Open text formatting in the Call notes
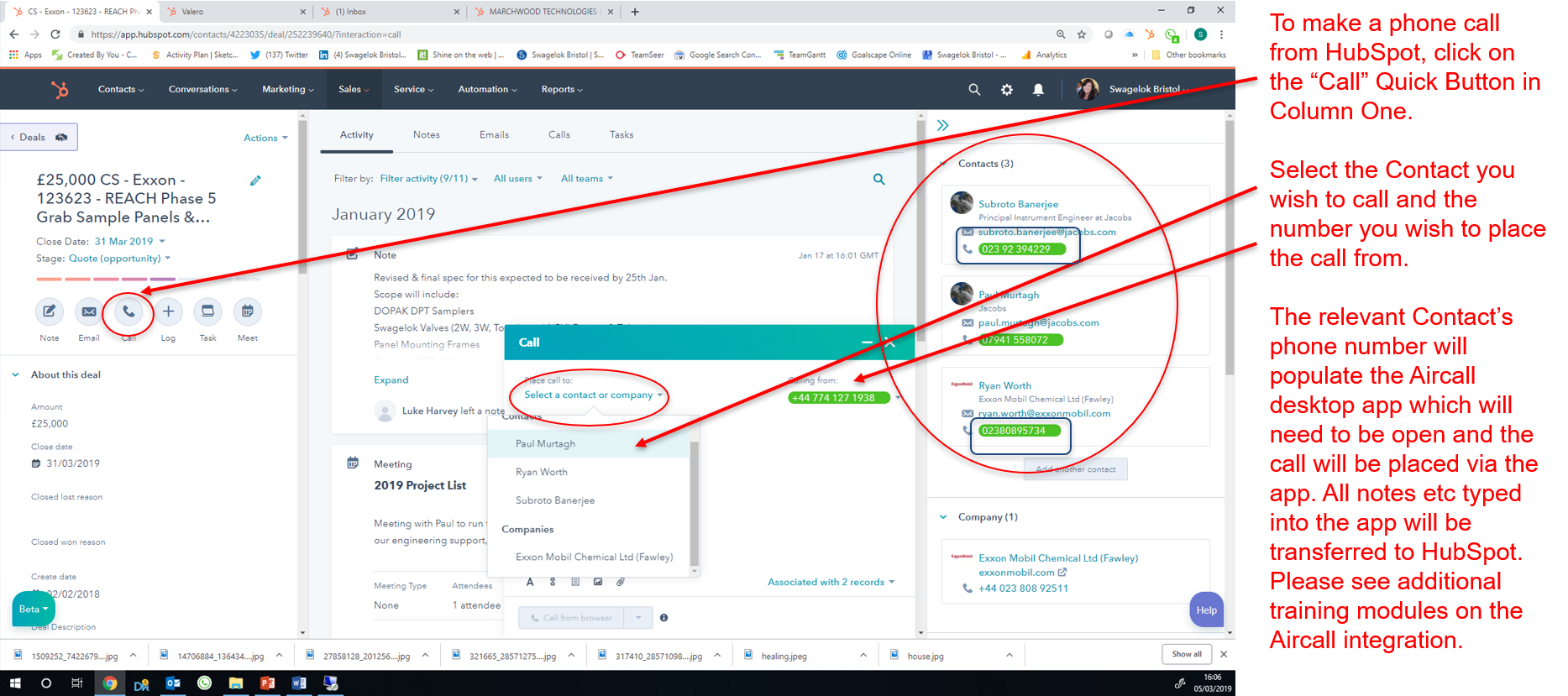 (x=530, y=582)
